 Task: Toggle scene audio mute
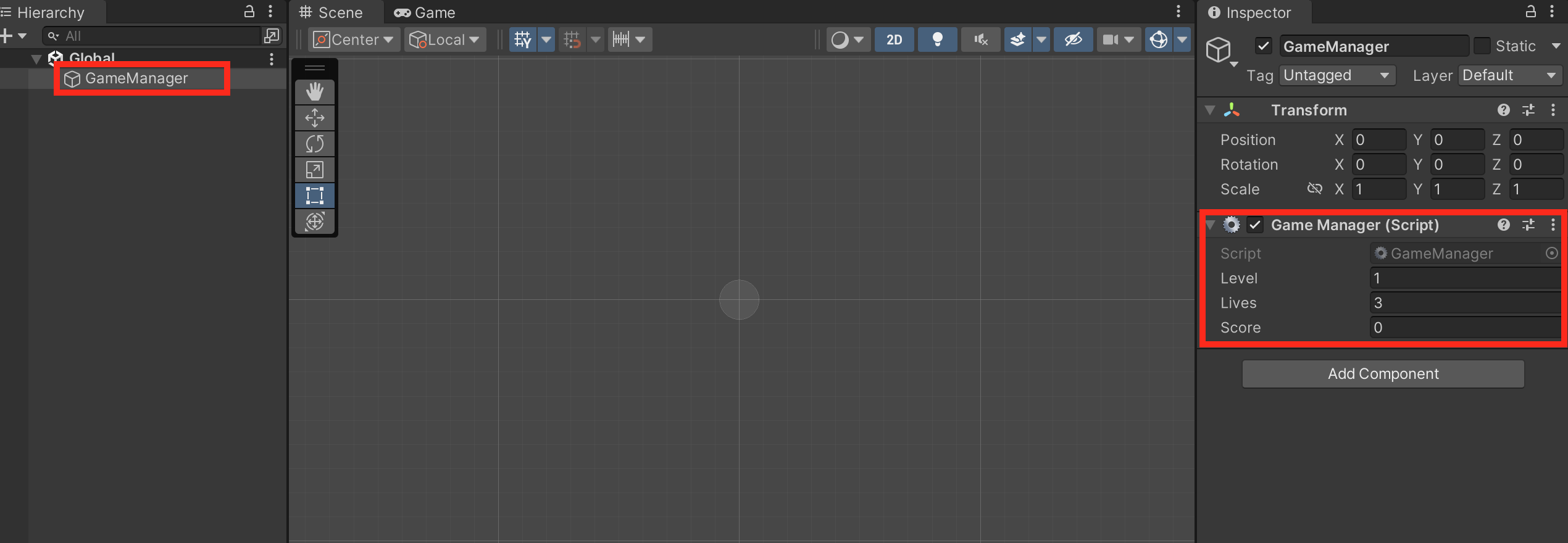[980, 39]
